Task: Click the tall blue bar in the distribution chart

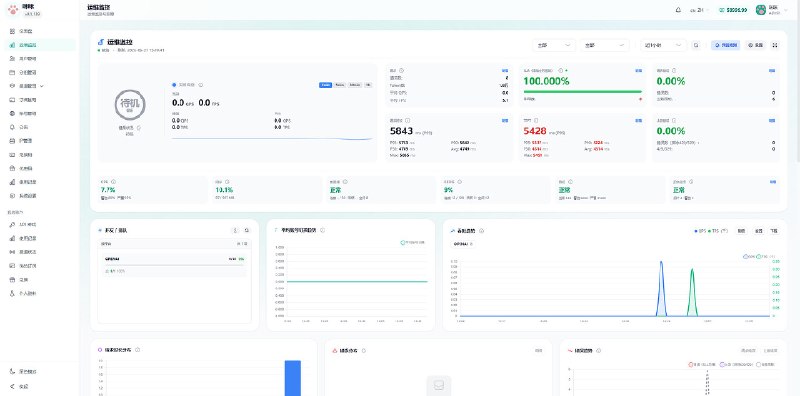Action: click(293, 378)
